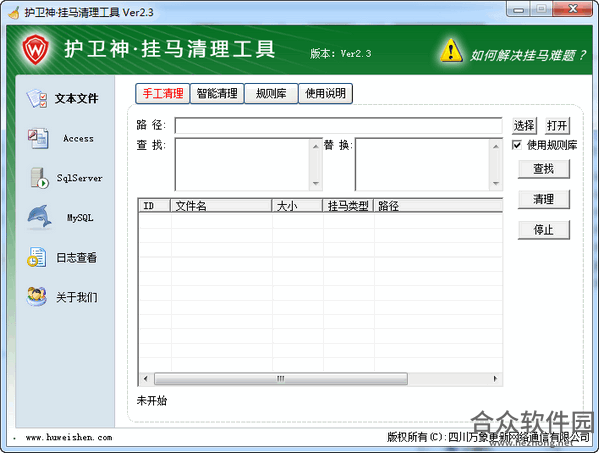The height and width of the screenshot is (453, 599).
Task: Click the 打开 button
Action: tap(557, 126)
